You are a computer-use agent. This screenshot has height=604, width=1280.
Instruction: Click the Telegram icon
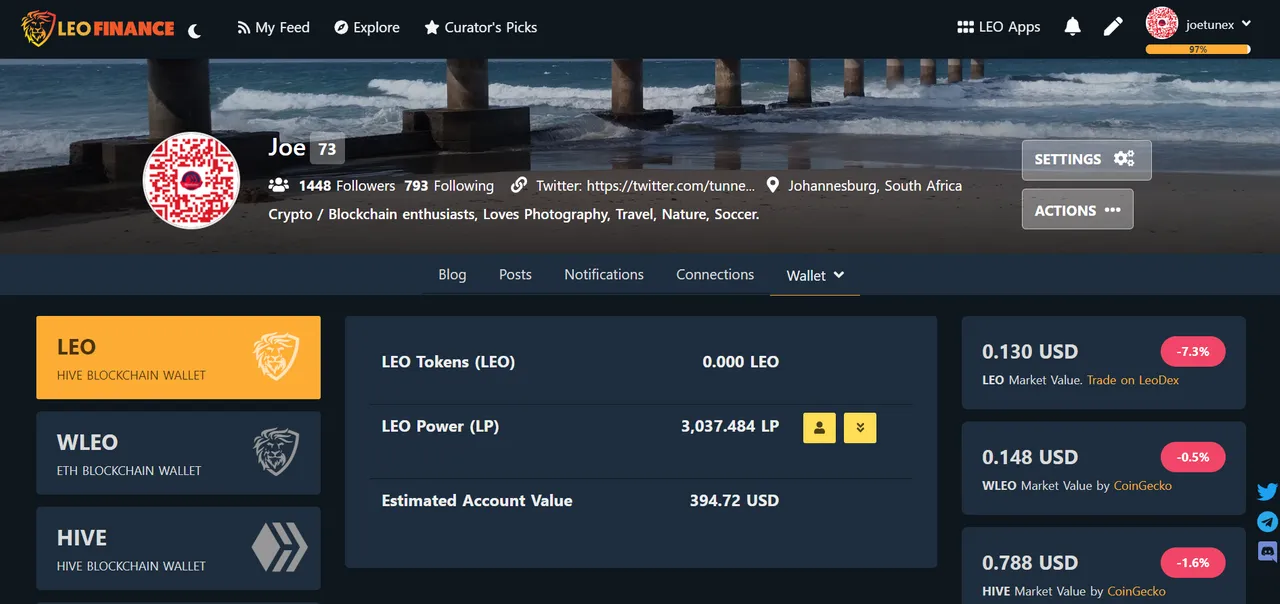pyautogui.click(x=1267, y=522)
